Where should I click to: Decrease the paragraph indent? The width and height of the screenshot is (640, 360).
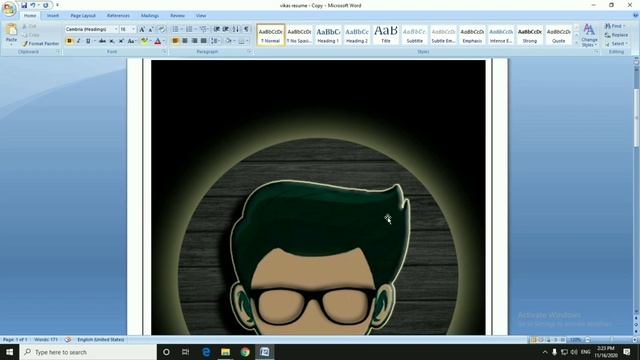pos(217,29)
